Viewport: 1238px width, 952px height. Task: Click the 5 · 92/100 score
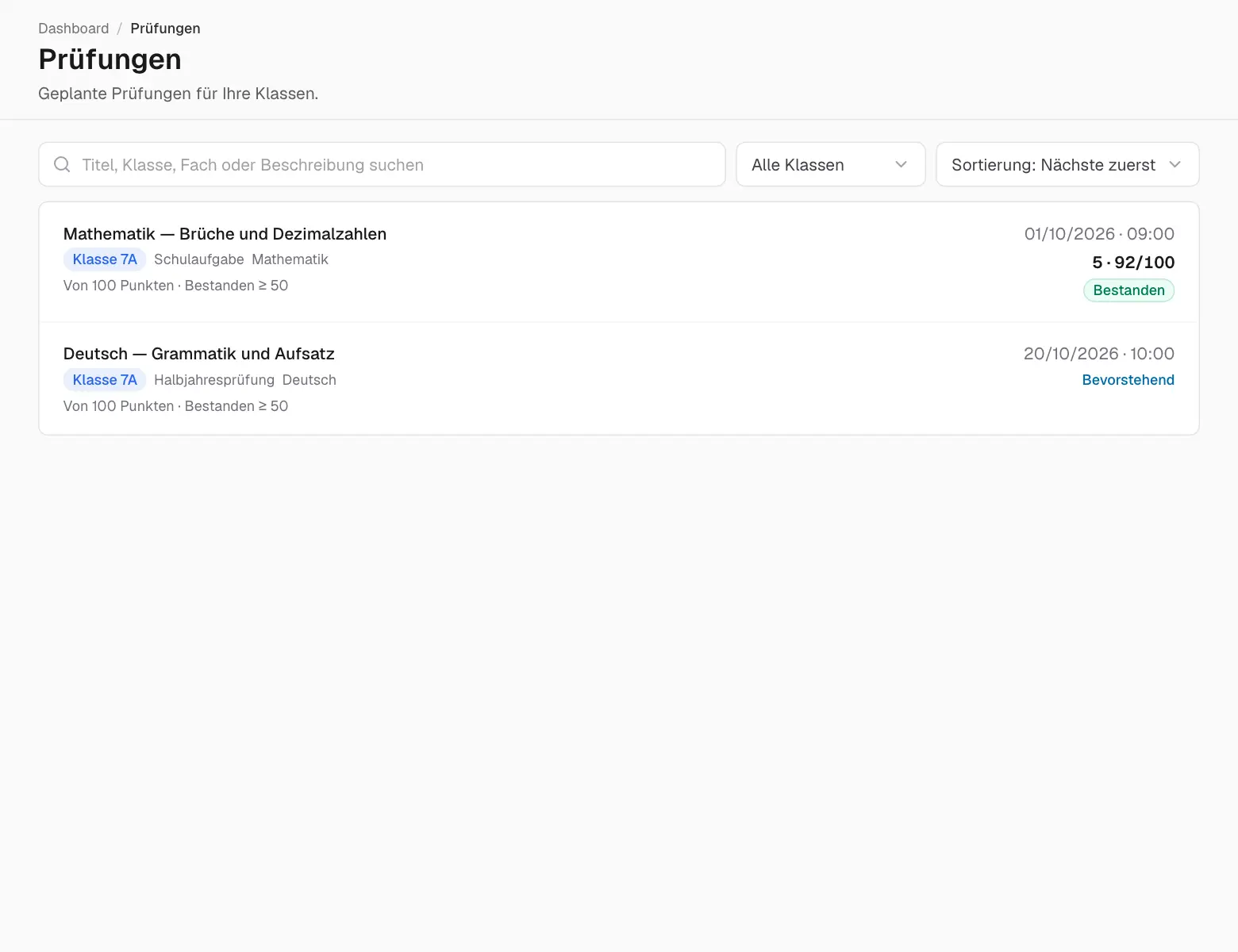[x=1133, y=263]
